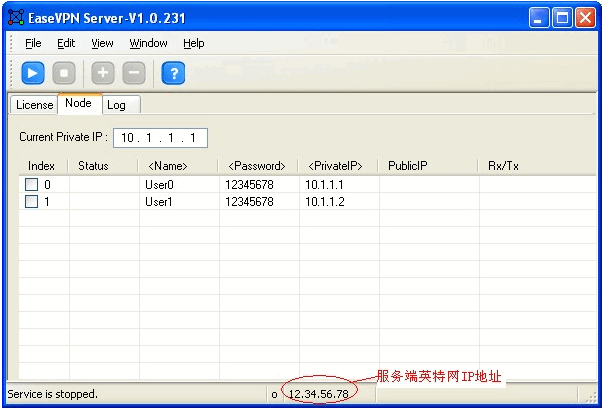Open help via question mark icon
Image resolution: width=602 pixels, height=409 pixels.
click(173, 73)
